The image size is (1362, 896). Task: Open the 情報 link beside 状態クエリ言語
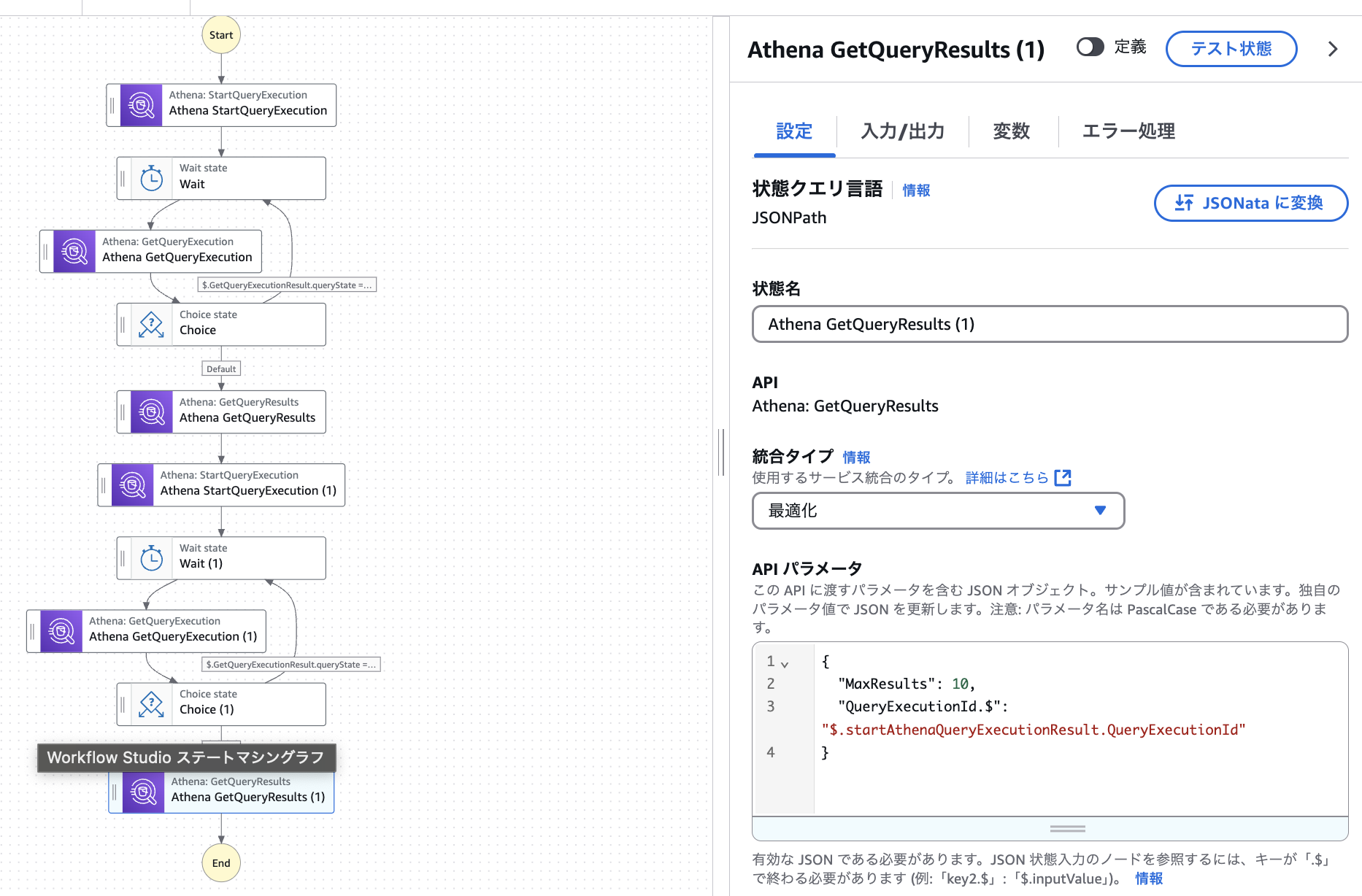click(x=916, y=190)
